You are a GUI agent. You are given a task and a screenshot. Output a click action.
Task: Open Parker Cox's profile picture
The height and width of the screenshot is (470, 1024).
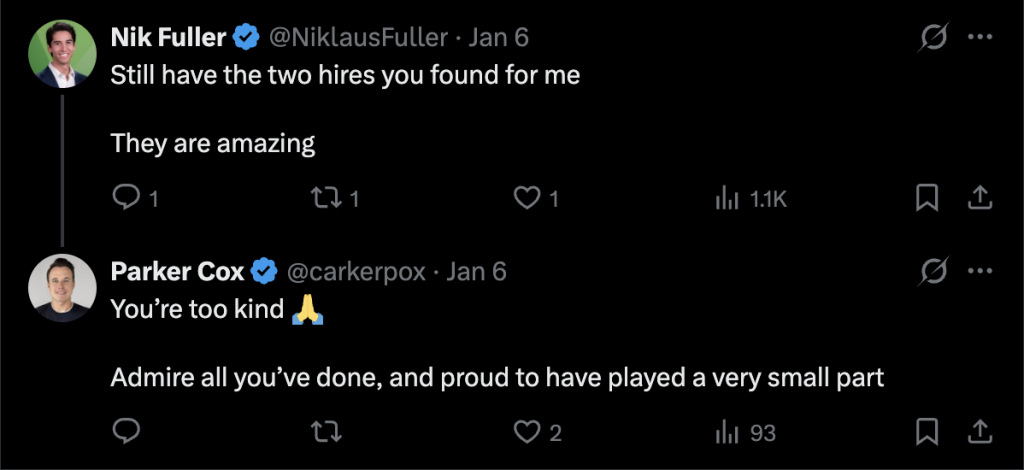pos(62,287)
